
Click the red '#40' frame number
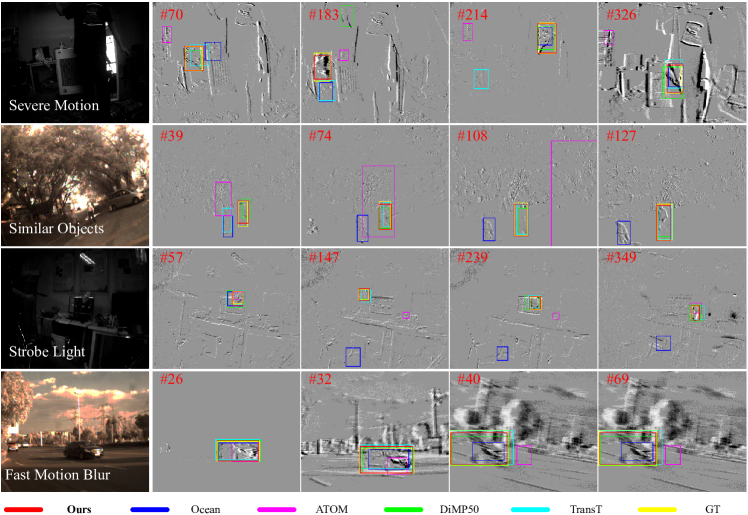point(469,380)
